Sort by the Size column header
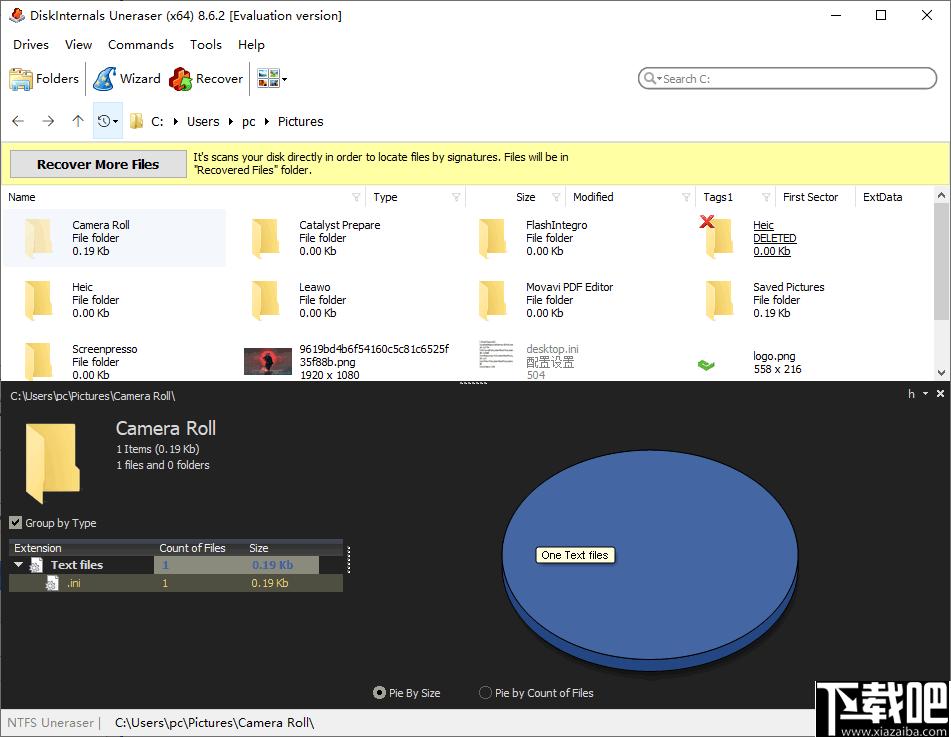951x737 pixels. pyautogui.click(x=526, y=197)
